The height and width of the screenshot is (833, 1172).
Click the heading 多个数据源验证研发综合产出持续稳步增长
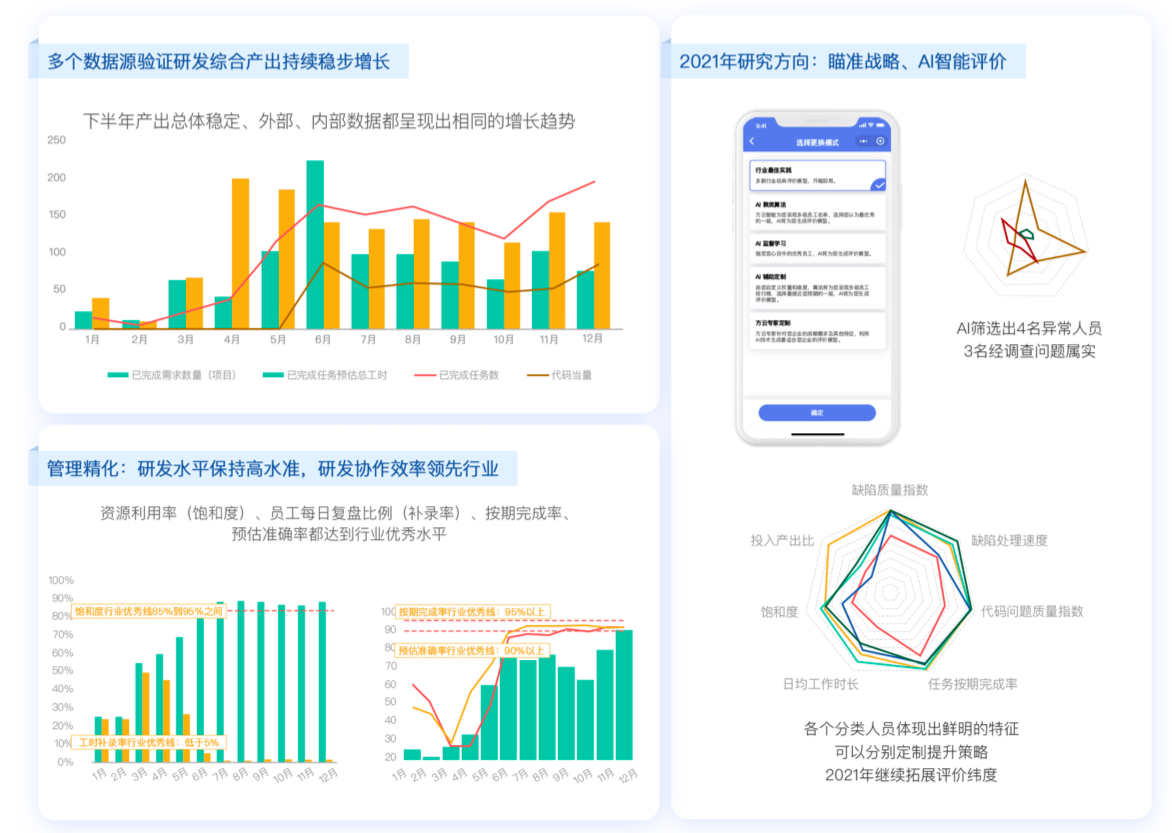coord(218,61)
